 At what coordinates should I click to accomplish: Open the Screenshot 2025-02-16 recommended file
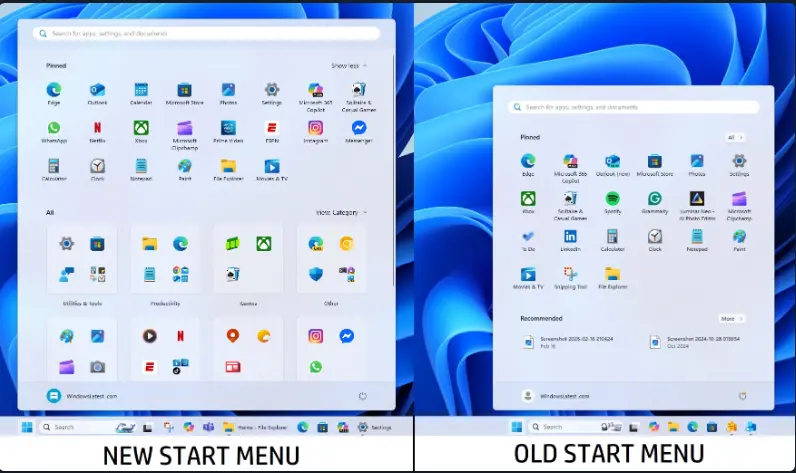[x=569, y=342]
